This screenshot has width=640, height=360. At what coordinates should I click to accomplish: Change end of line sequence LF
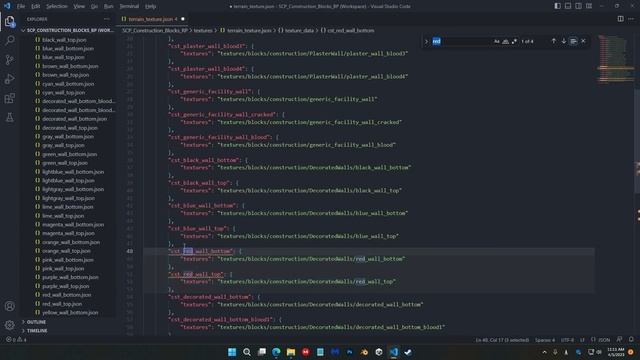point(582,340)
